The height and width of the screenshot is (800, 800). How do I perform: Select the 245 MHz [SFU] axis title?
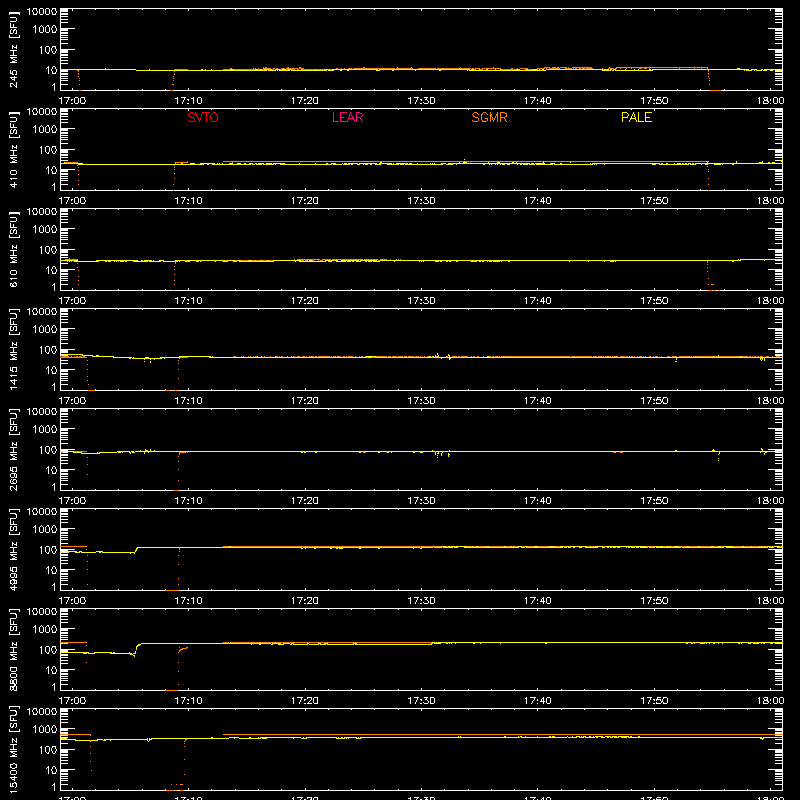click(13, 50)
